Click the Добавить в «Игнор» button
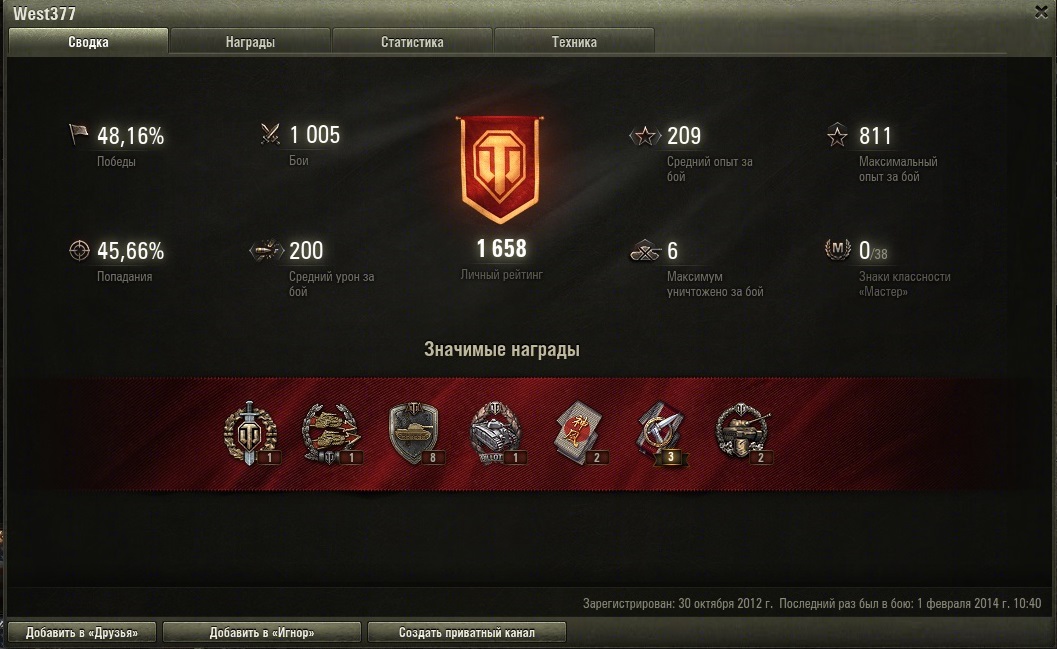1057x649 pixels. [x=262, y=632]
